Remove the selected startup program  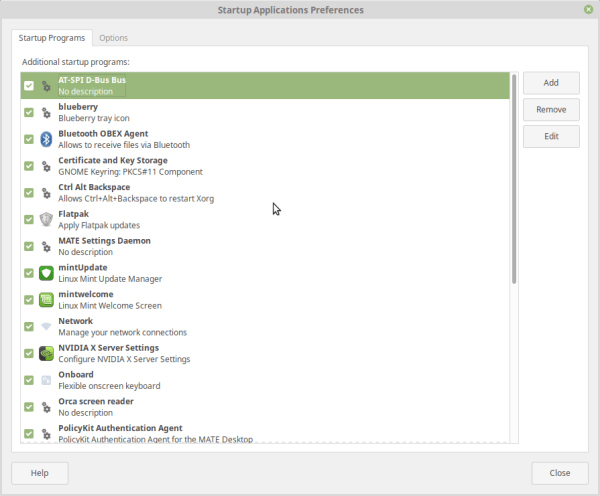click(551, 109)
